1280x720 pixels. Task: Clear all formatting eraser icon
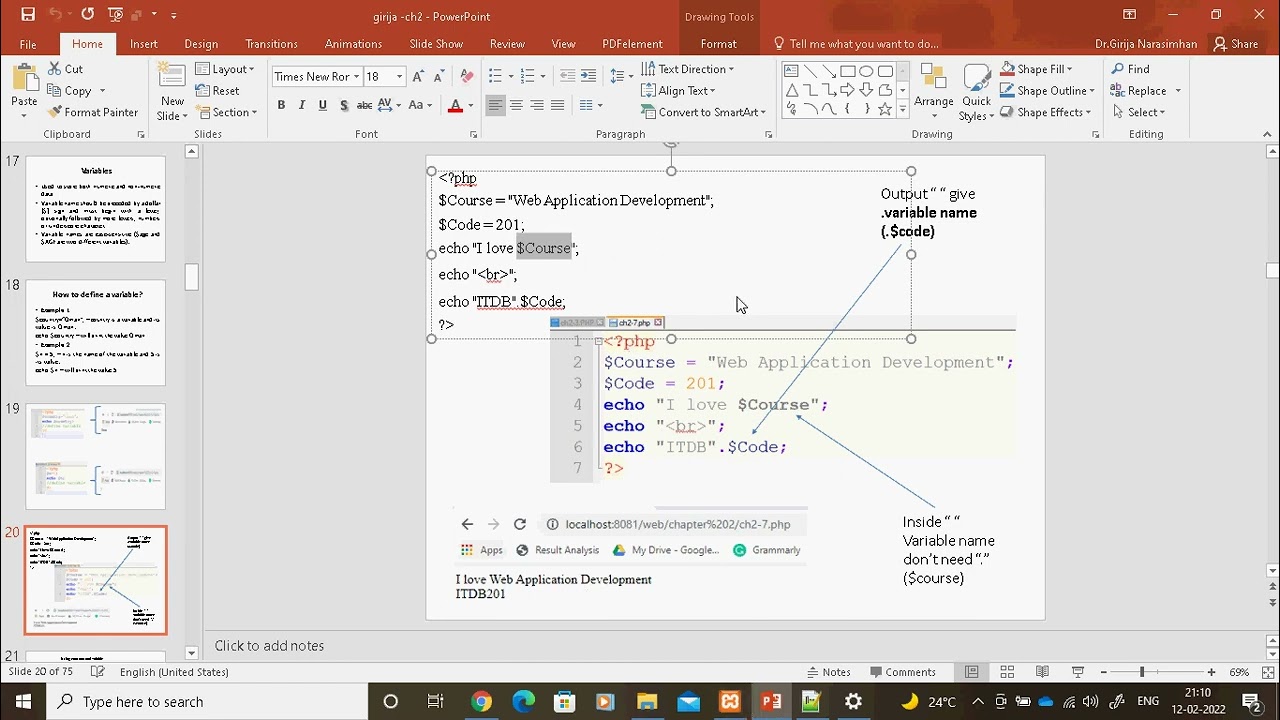[466, 77]
